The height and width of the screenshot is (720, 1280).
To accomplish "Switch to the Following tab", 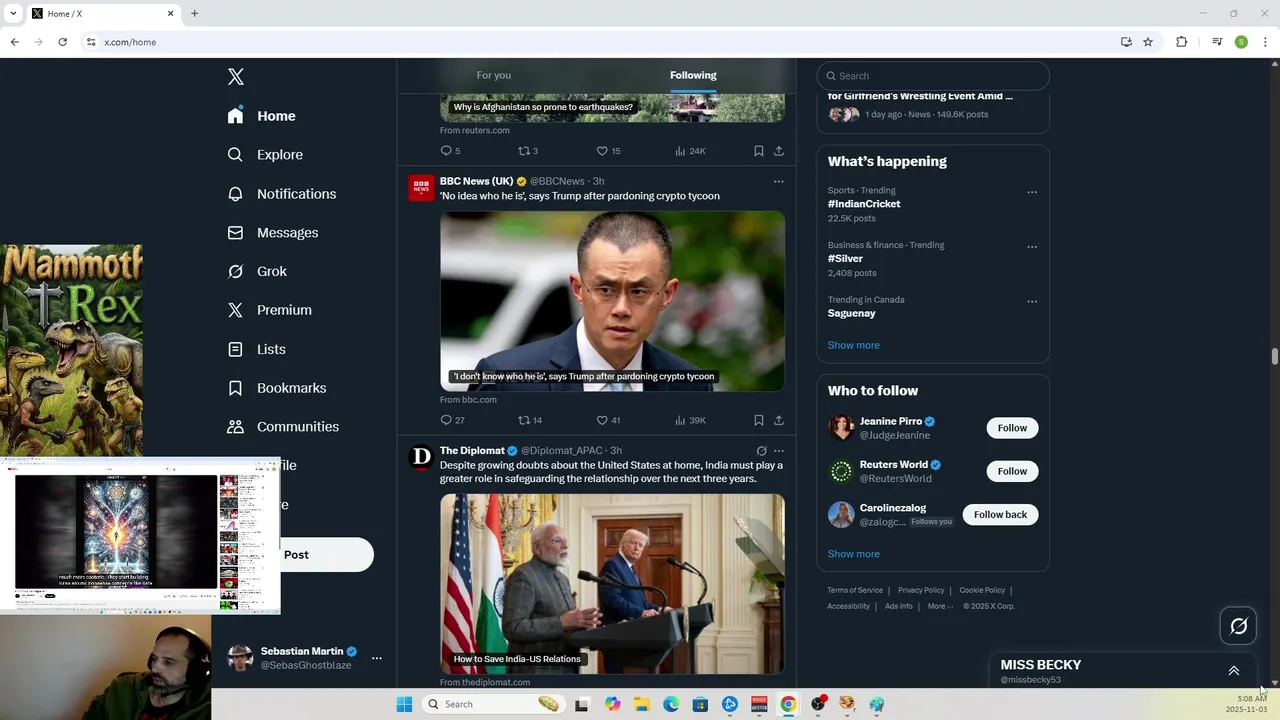I will pyautogui.click(x=693, y=75).
